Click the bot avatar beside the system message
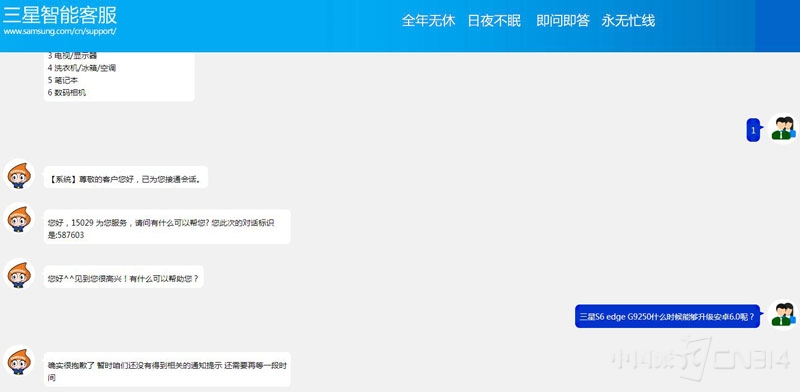 (19, 175)
